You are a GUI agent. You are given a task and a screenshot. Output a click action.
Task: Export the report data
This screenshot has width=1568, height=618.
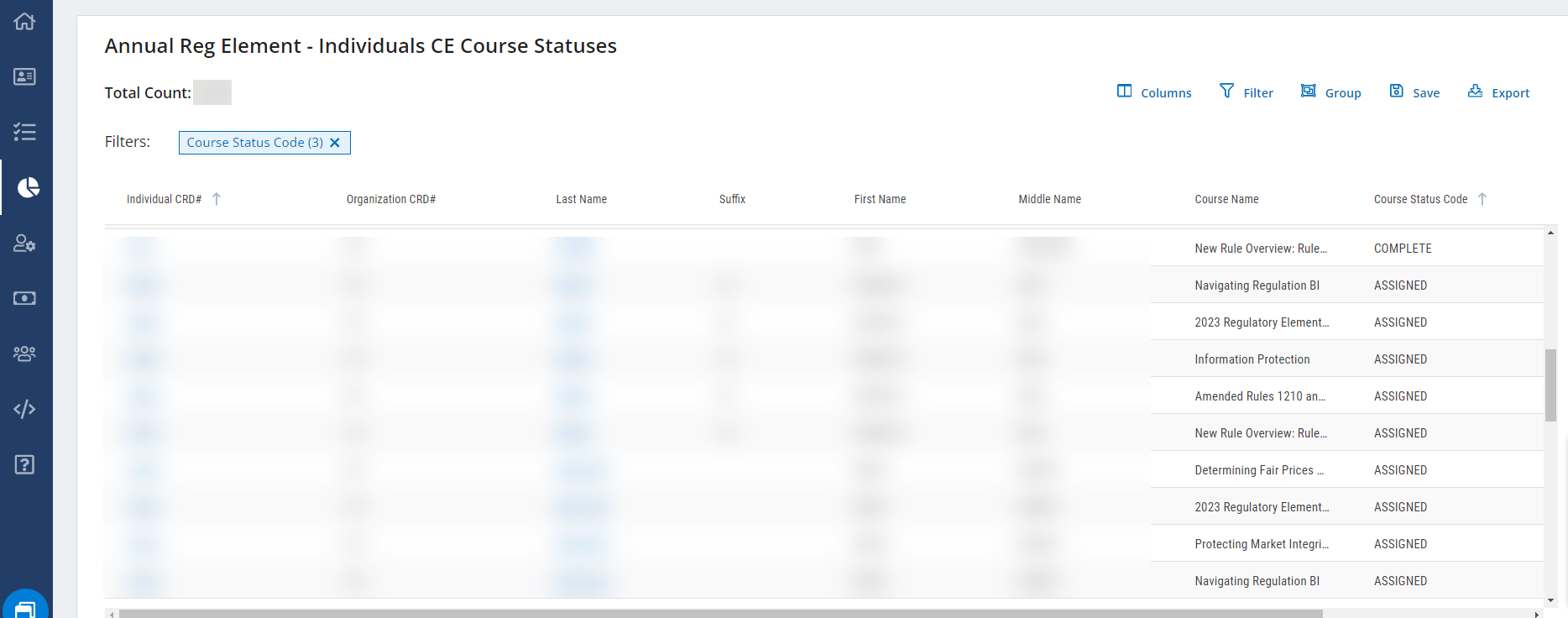tap(1499, 92)
